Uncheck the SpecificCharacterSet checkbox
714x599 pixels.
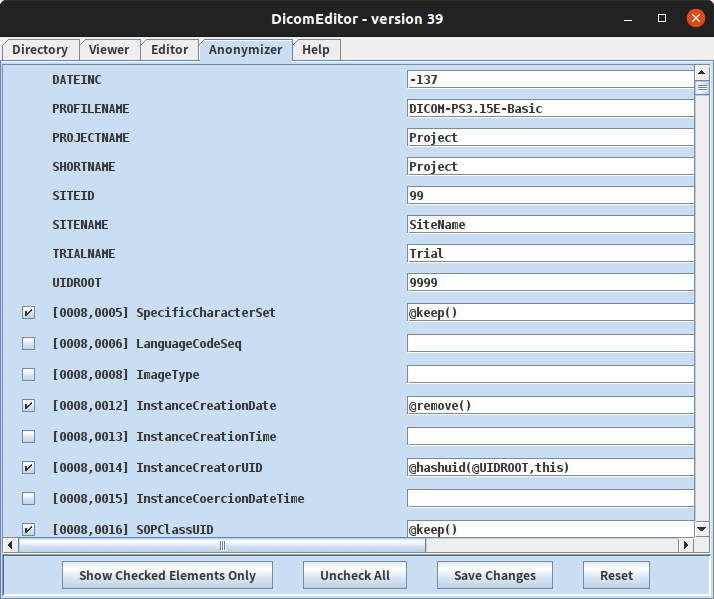(x=28, y=312)
